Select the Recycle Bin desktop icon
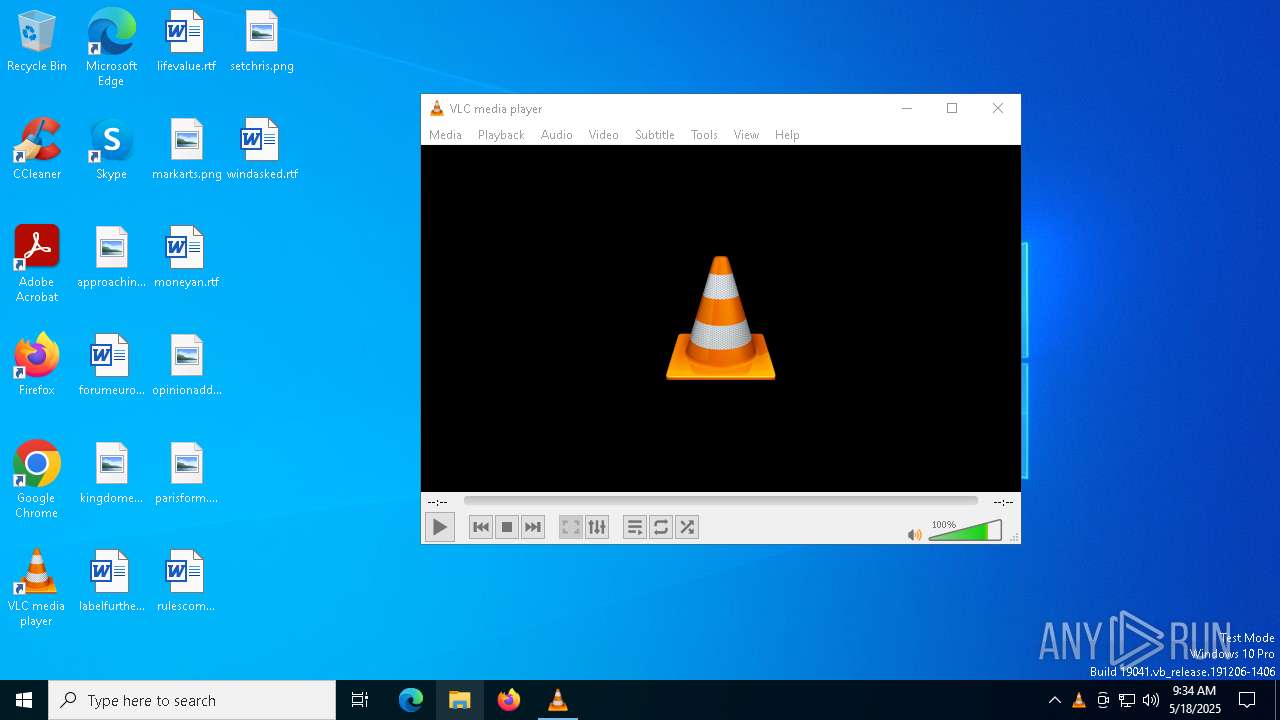This screenshot has width=1280, height=720. coord(37,42)
